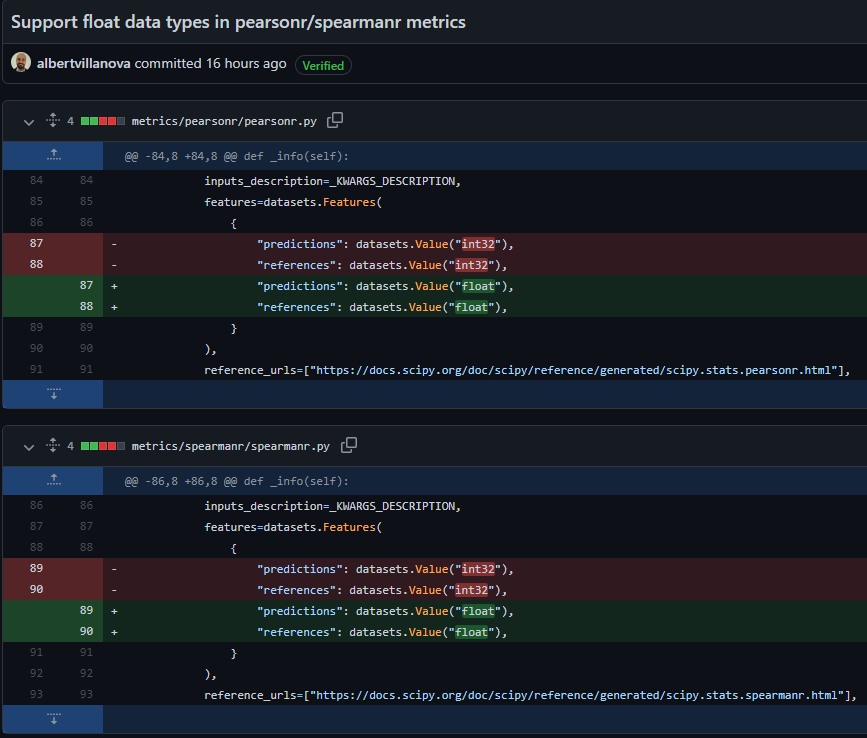Select added line 87 number in pearsonr.py
Viewport: 867px width, 738px height.
[86, 285]
